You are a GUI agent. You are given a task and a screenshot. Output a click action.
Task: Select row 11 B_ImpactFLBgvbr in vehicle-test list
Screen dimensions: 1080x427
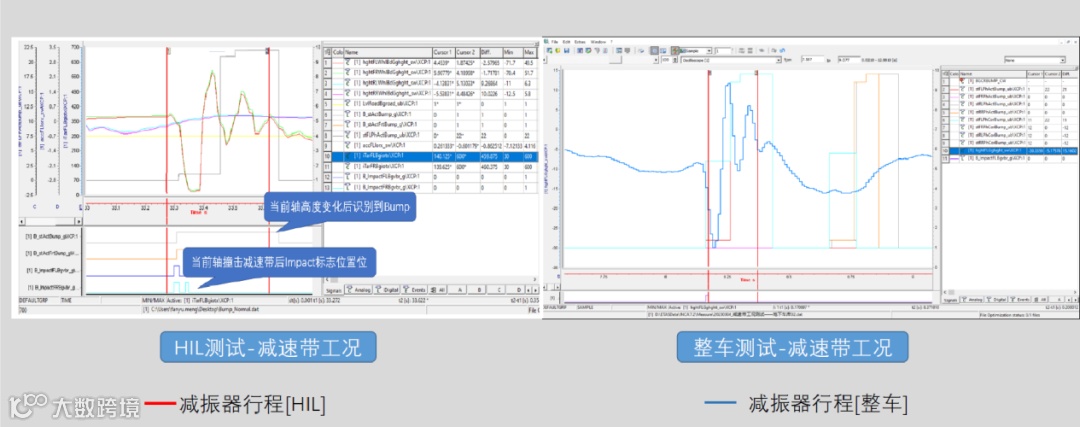[1010, 158]
